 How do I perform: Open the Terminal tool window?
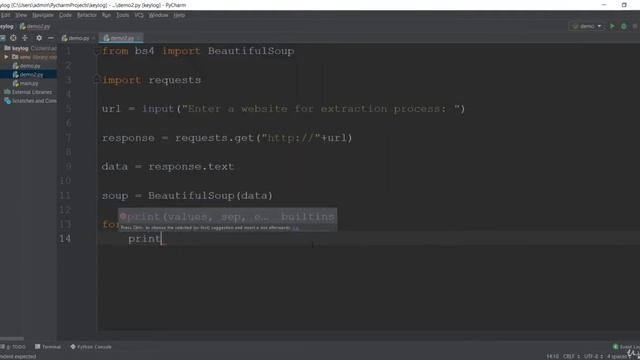pos(48,347)
